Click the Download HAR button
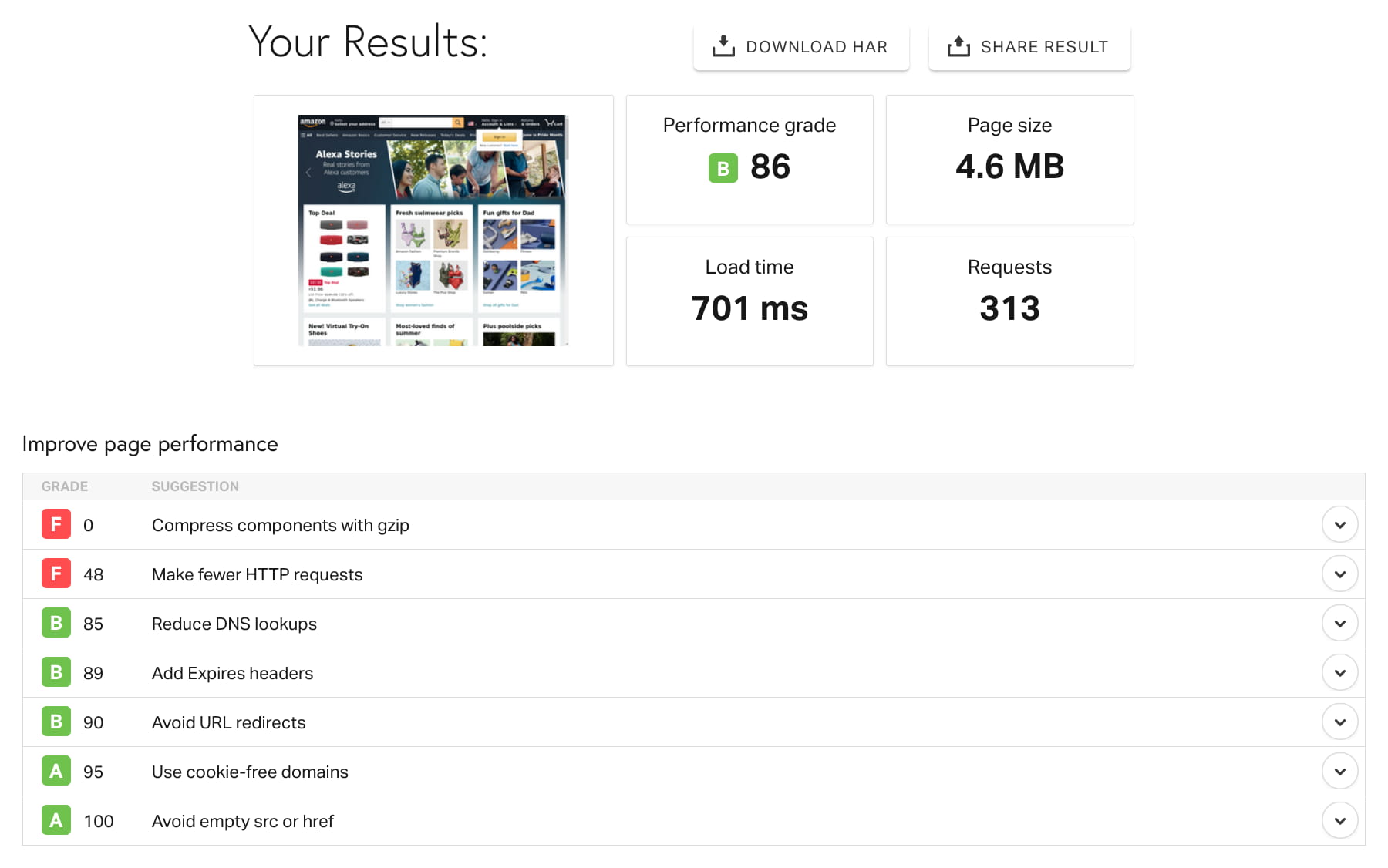This screenshot has height=868, width=1388. click(x=800, y=46)
